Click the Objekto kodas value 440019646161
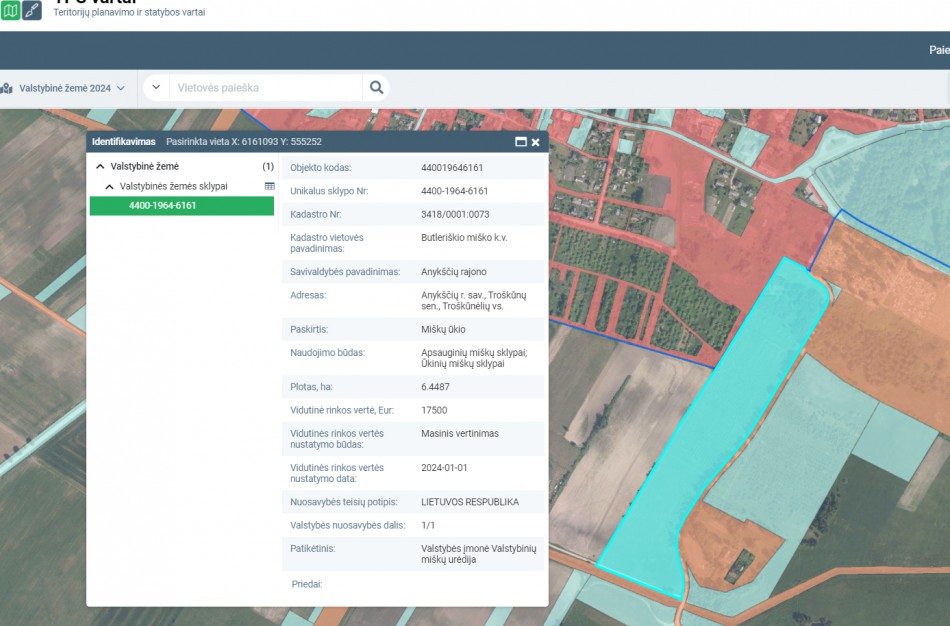The width and height of the screenshot is (950, 626). [452, 168]
